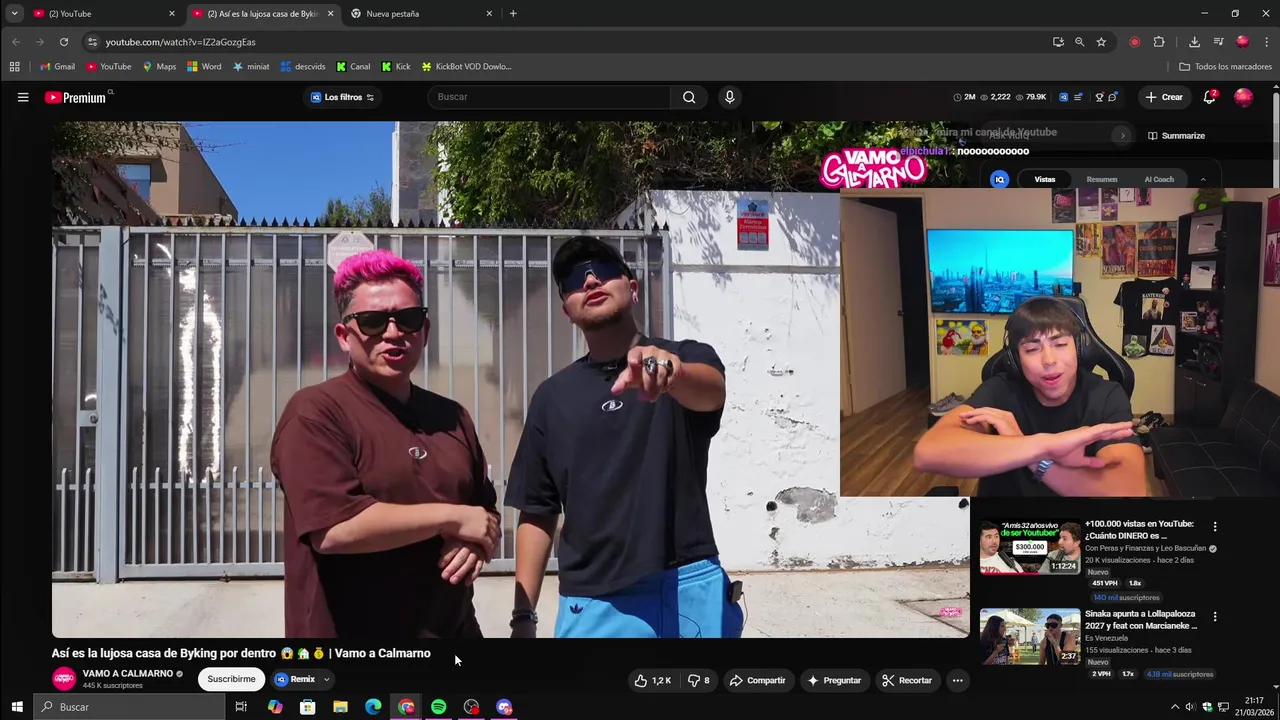
Task: Dislike the video
Action: (699, 680)
